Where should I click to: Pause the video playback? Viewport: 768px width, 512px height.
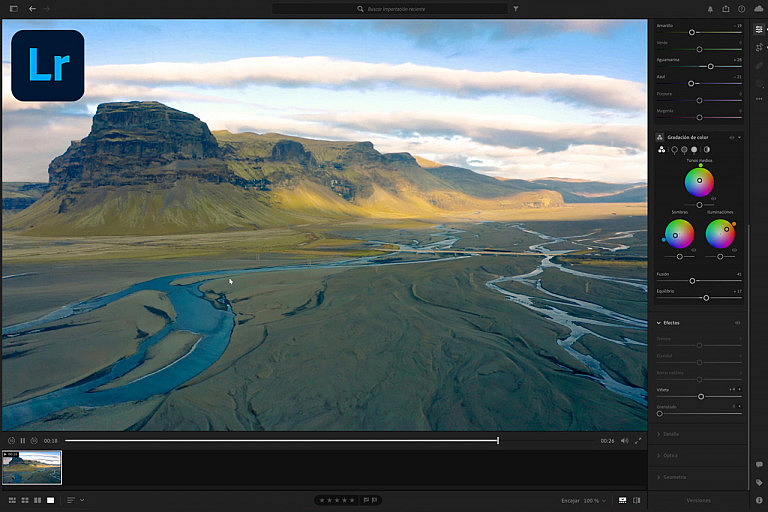click(x=23, y=440)
